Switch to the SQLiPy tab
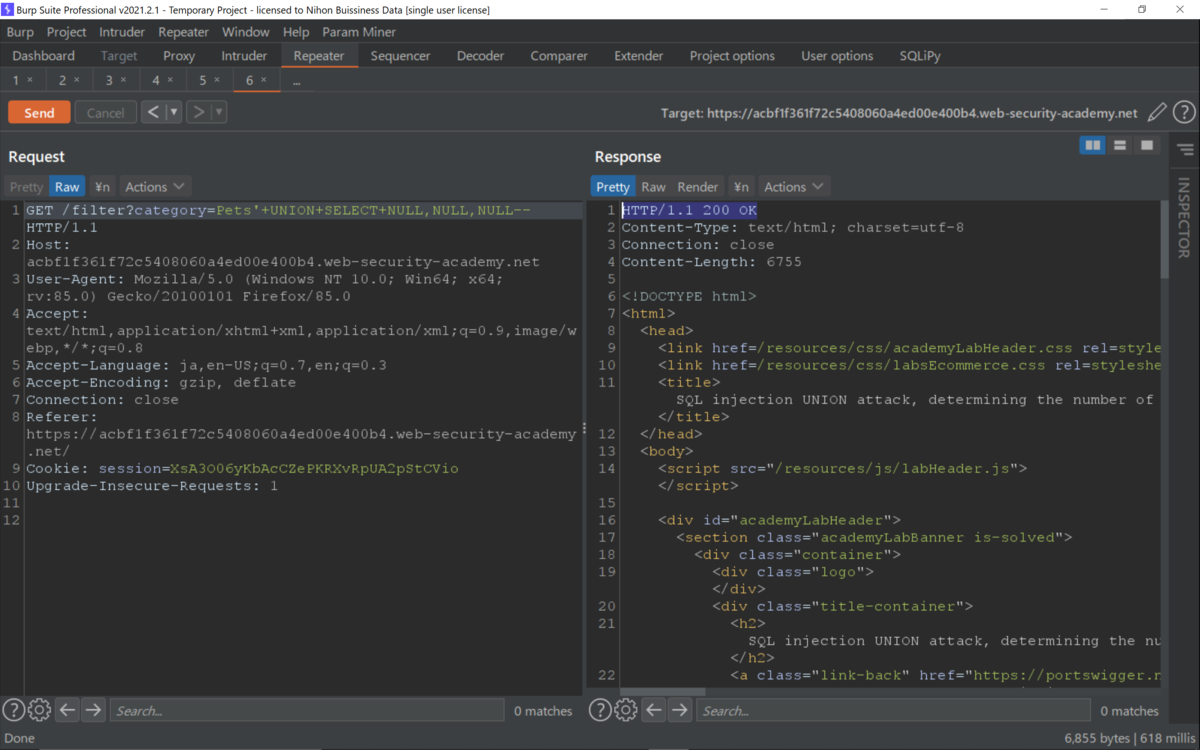1200x750 pixels. 920,56
